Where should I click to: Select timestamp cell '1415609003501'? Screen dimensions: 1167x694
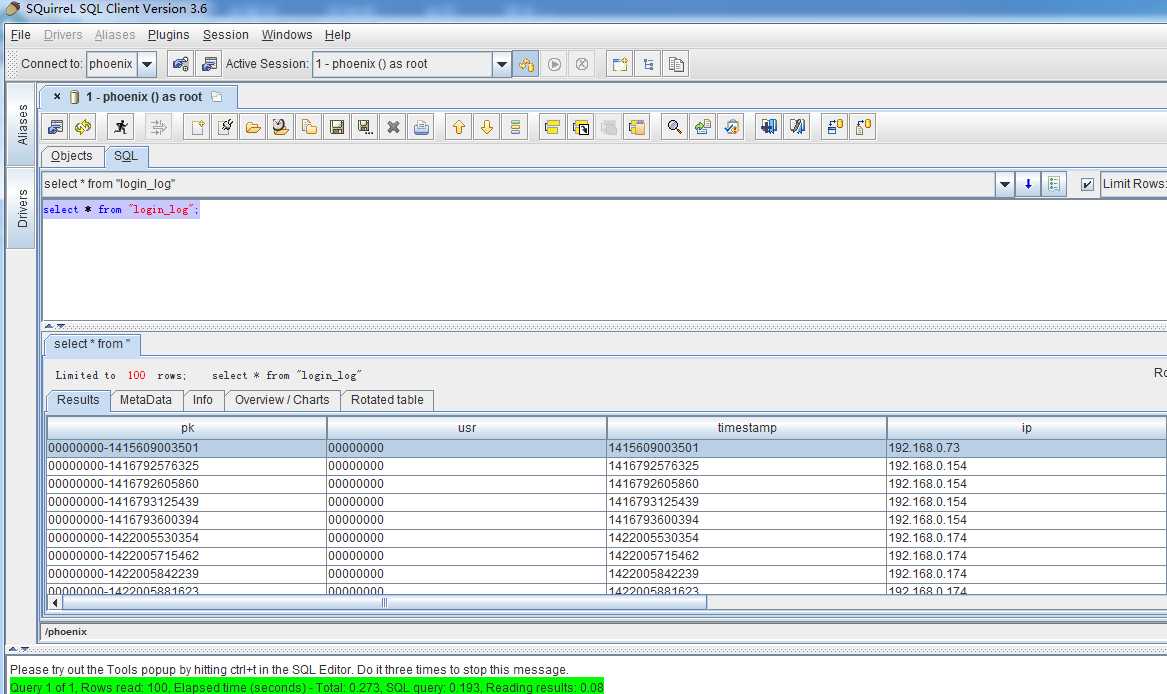pos(746,448)
